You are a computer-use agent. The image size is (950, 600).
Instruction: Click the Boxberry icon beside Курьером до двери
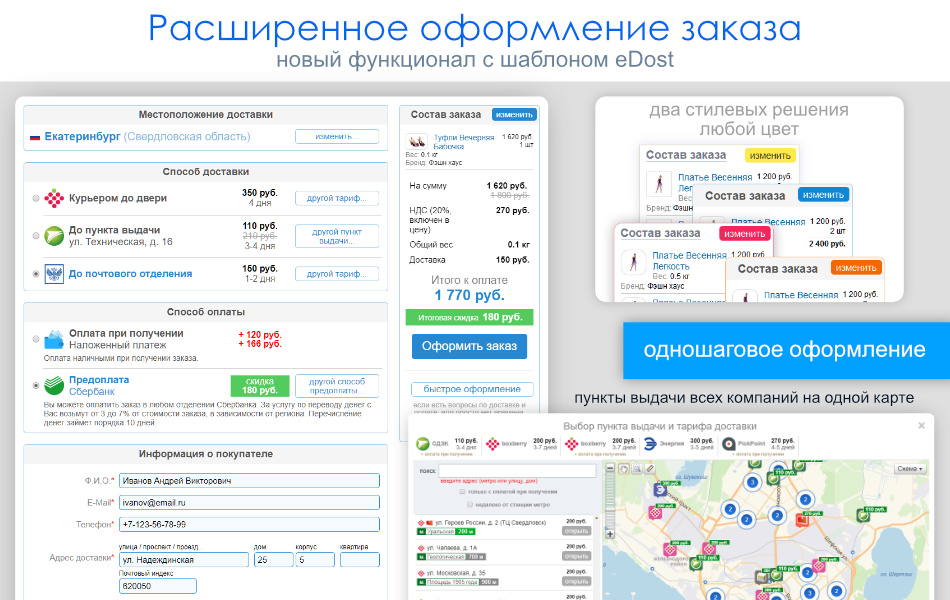[x=52, y=196]
